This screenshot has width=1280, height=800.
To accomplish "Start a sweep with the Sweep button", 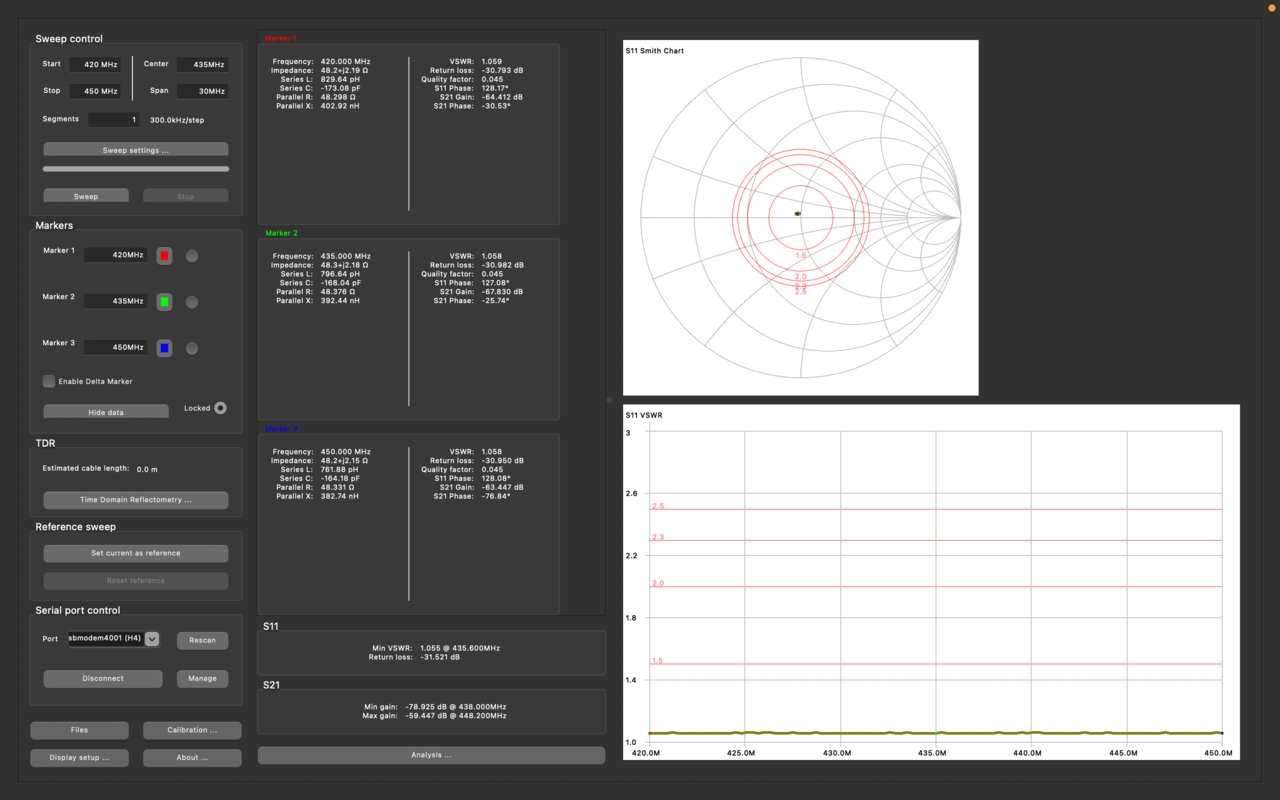I will 86,196.
